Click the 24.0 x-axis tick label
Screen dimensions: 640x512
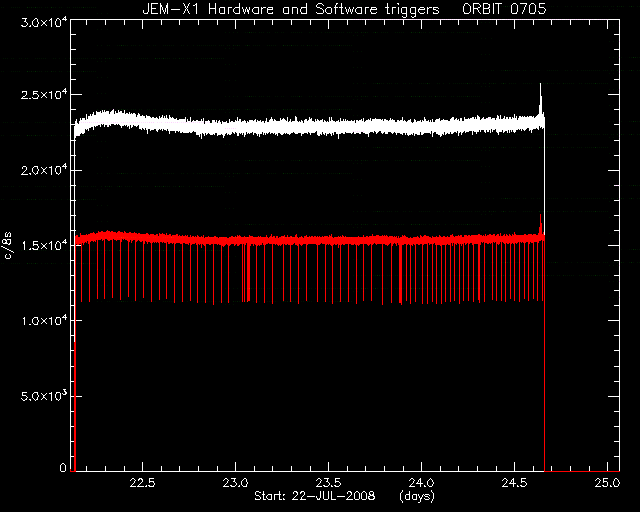[x=422, y=483]
